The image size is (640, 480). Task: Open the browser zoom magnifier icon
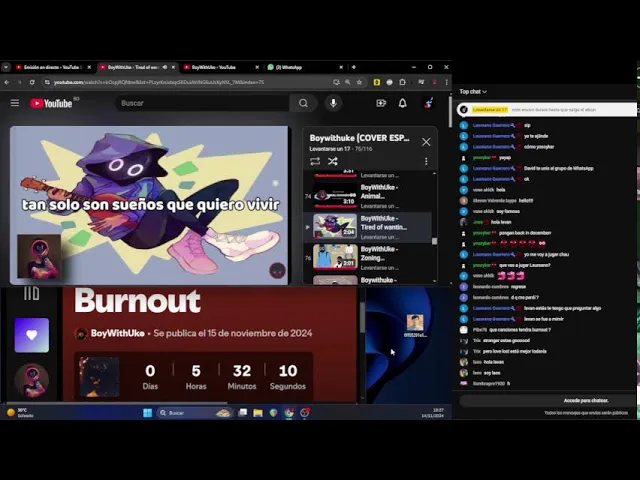point(348,82)
